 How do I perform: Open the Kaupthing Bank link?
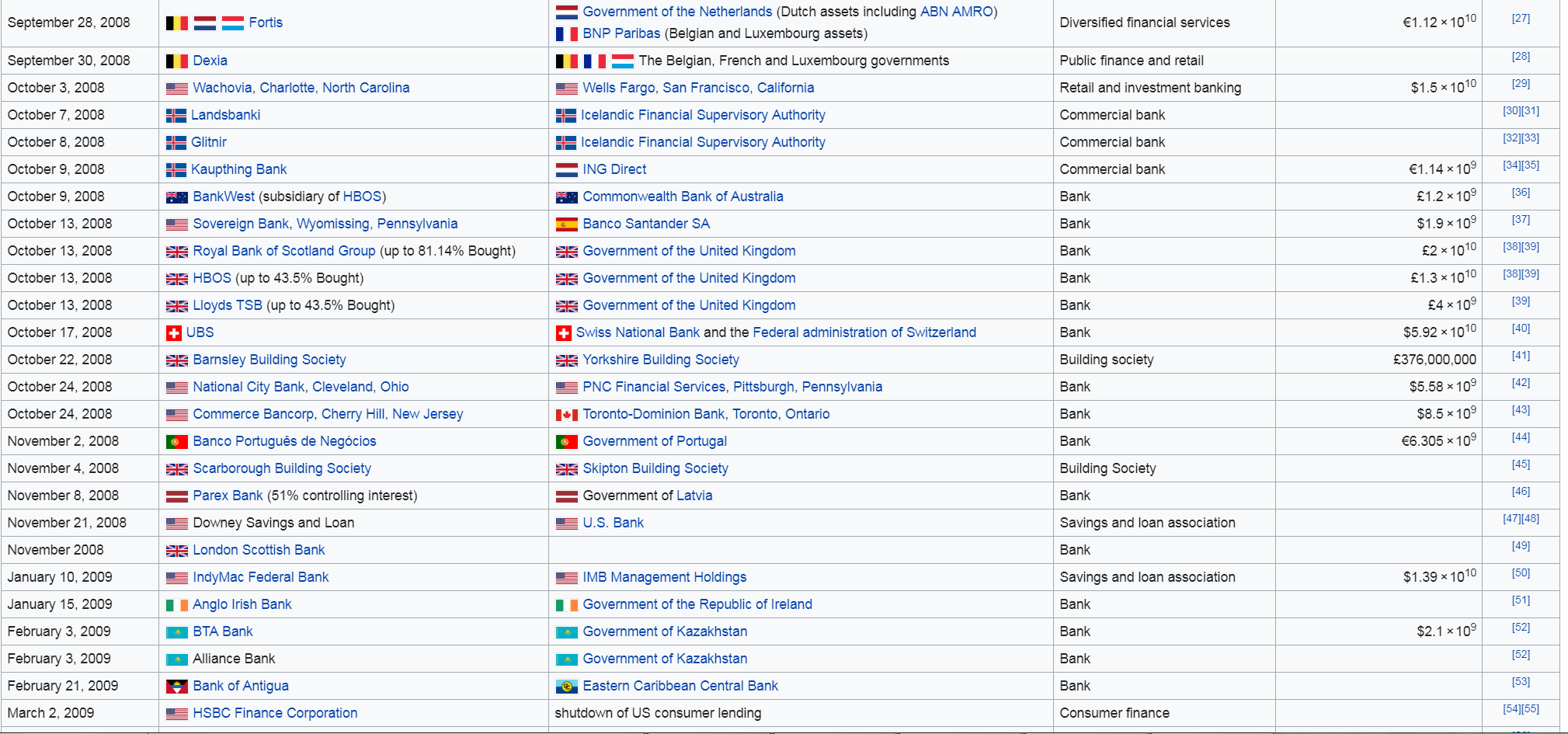pos(238,169)
